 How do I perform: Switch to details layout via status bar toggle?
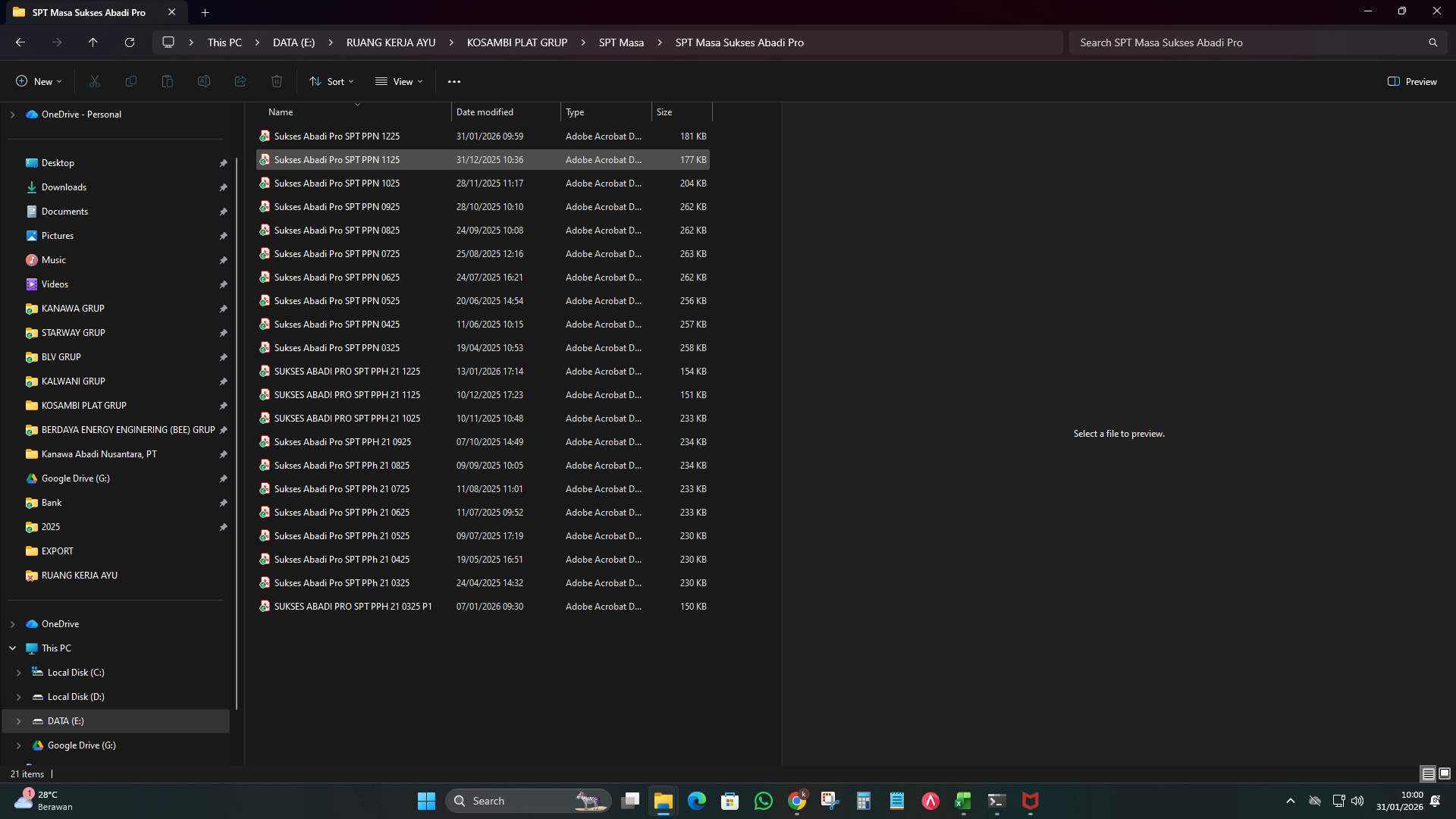[x=1428, y=774]
